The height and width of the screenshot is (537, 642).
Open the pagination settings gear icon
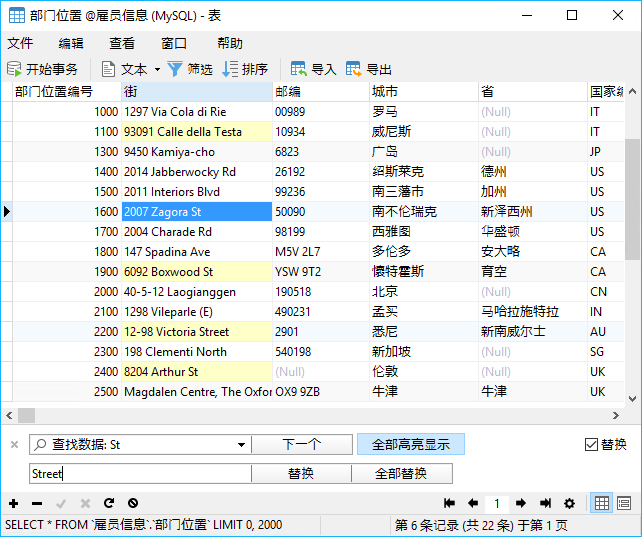coord(569,503)
